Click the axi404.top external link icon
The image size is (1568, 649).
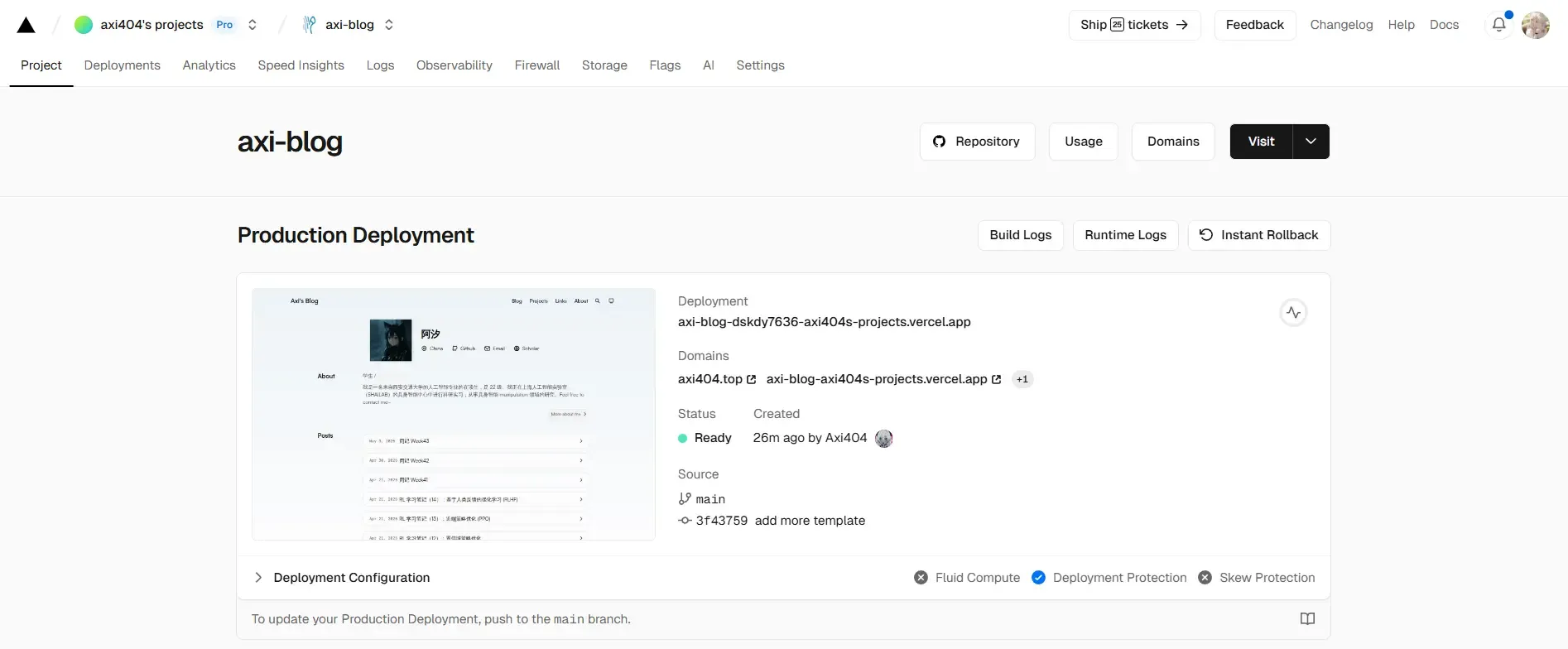752,379
